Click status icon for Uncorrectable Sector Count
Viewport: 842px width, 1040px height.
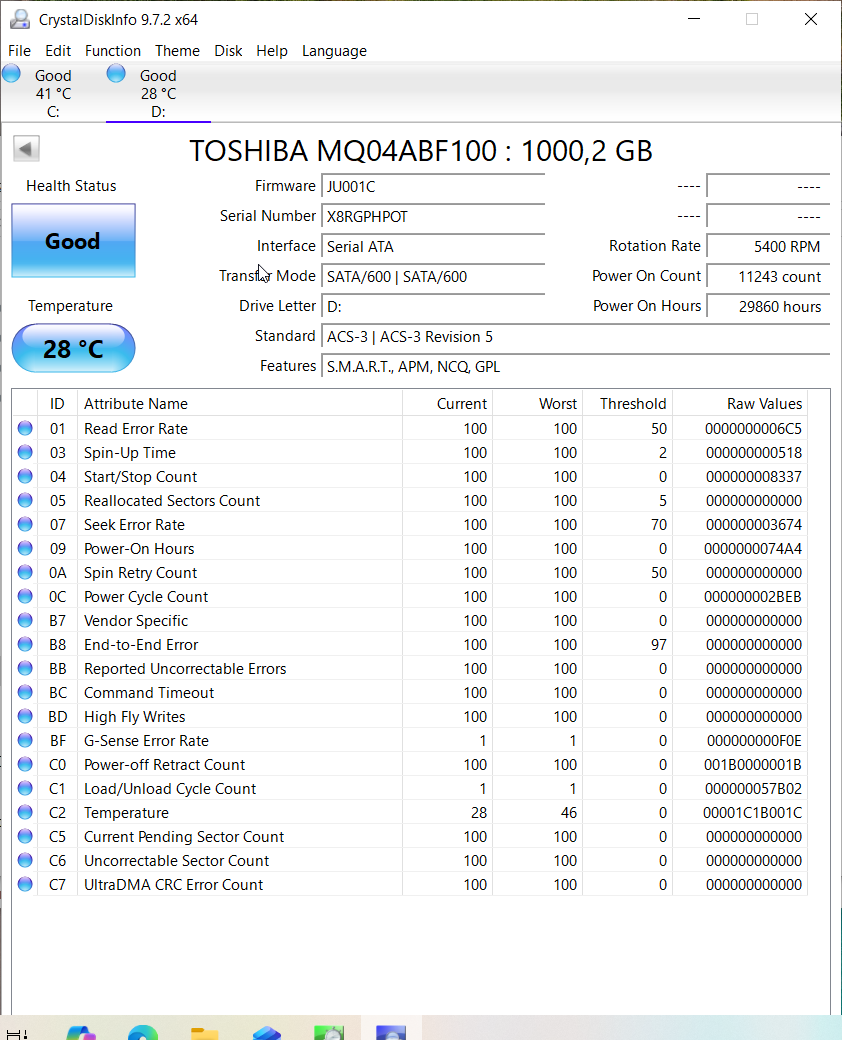point(25,860)
